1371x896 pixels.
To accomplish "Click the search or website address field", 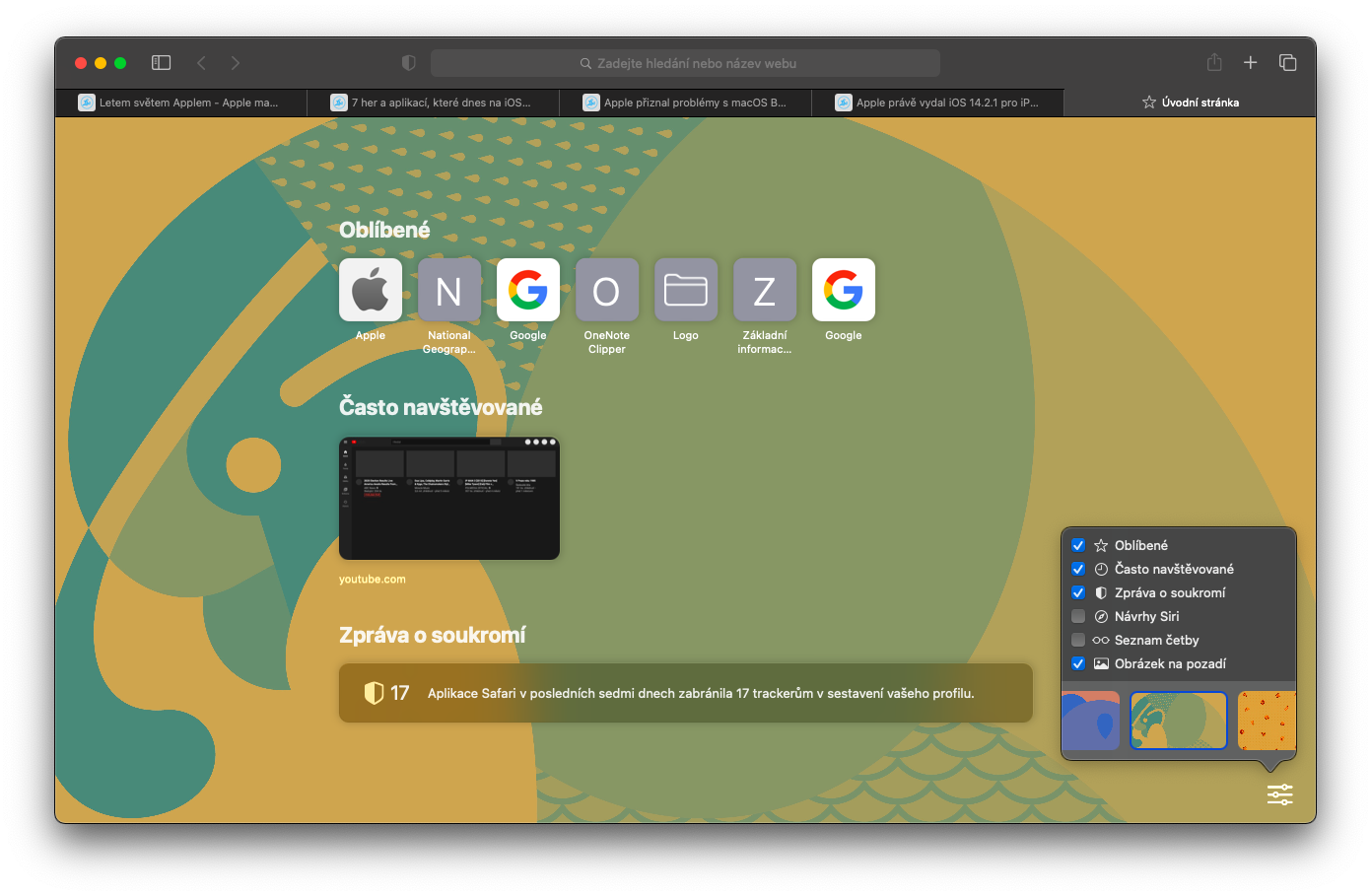I will pos(686,63).
